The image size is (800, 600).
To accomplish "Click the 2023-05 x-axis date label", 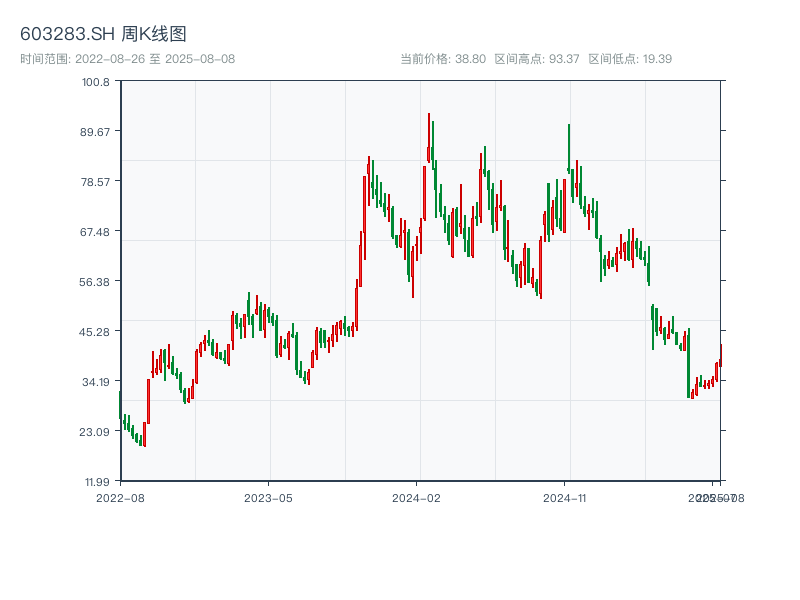I will point(268,497).
